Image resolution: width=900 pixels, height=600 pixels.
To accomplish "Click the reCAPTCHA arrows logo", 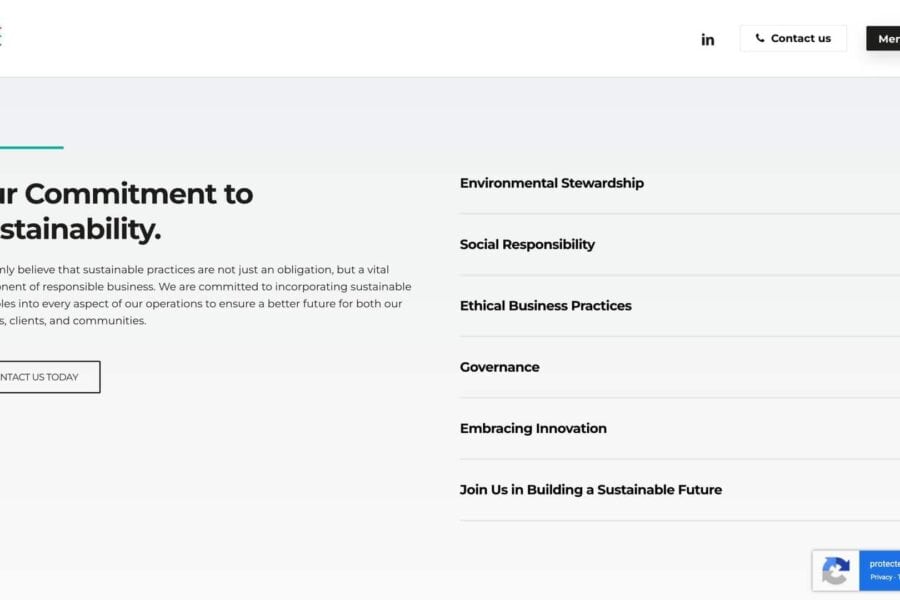I will [x=836, y=571].
